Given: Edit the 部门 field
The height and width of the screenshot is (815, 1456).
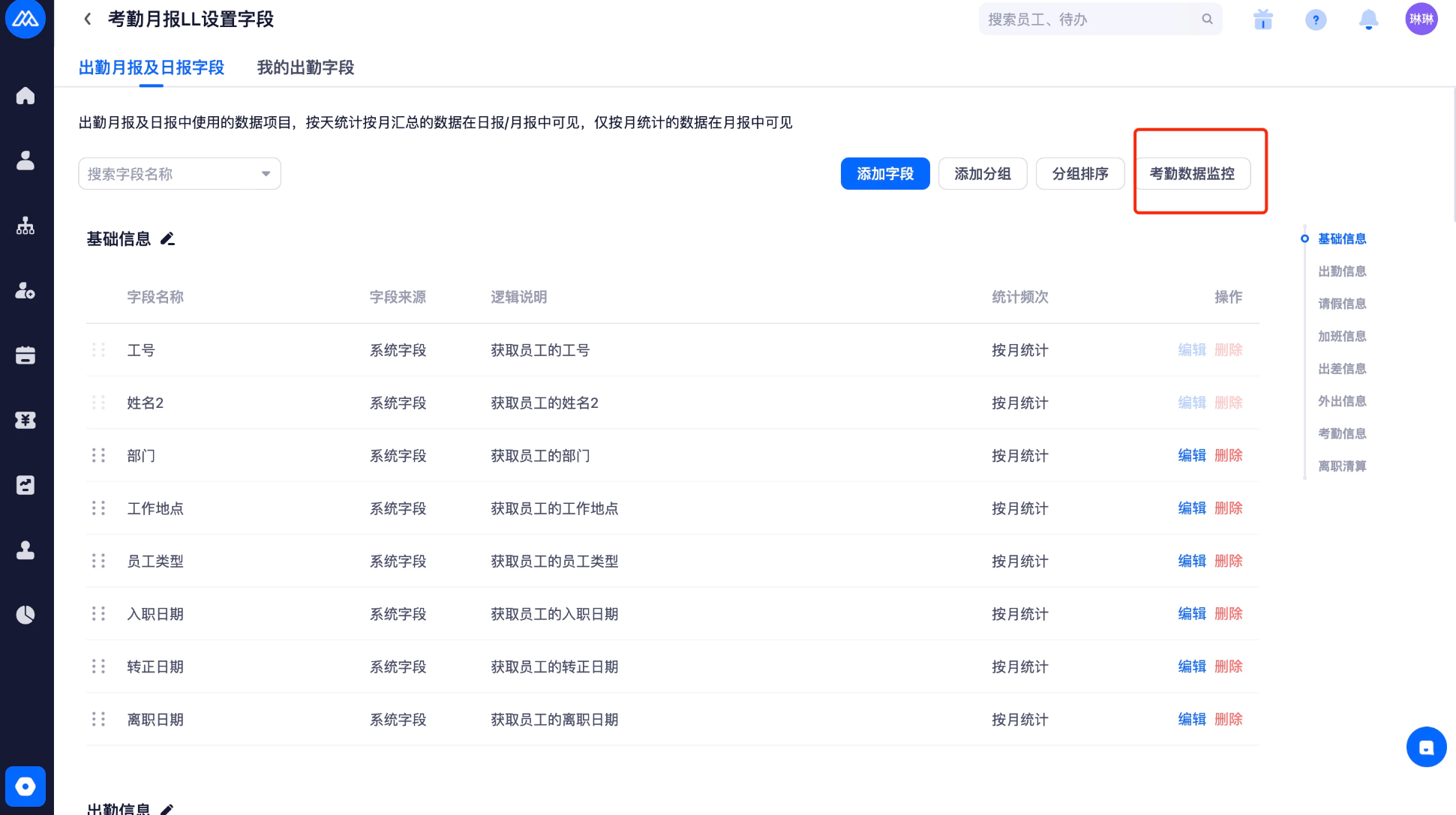Looking at the screenshot, I should 1192,455.
